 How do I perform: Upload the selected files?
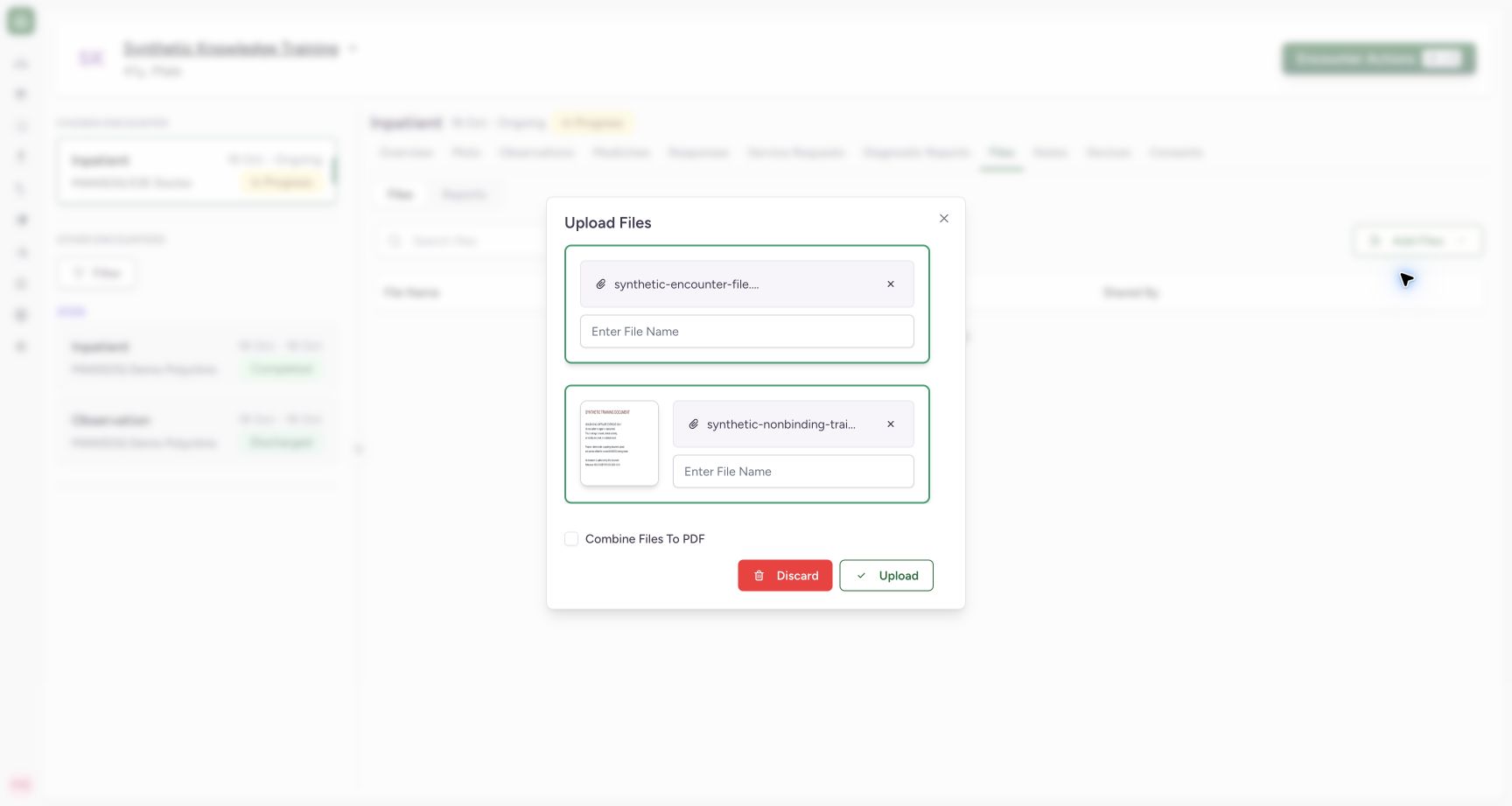tap(886, 576)
